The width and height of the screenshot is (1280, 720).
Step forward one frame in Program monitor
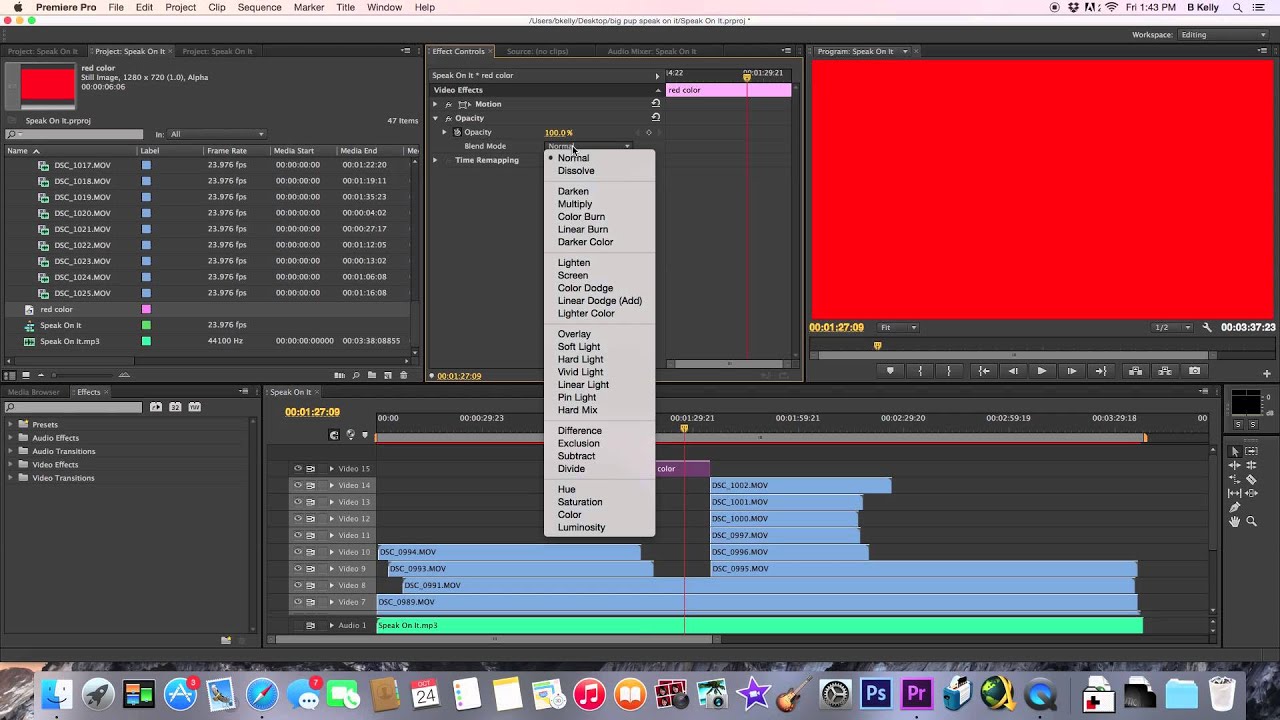tap(1071, 371)
